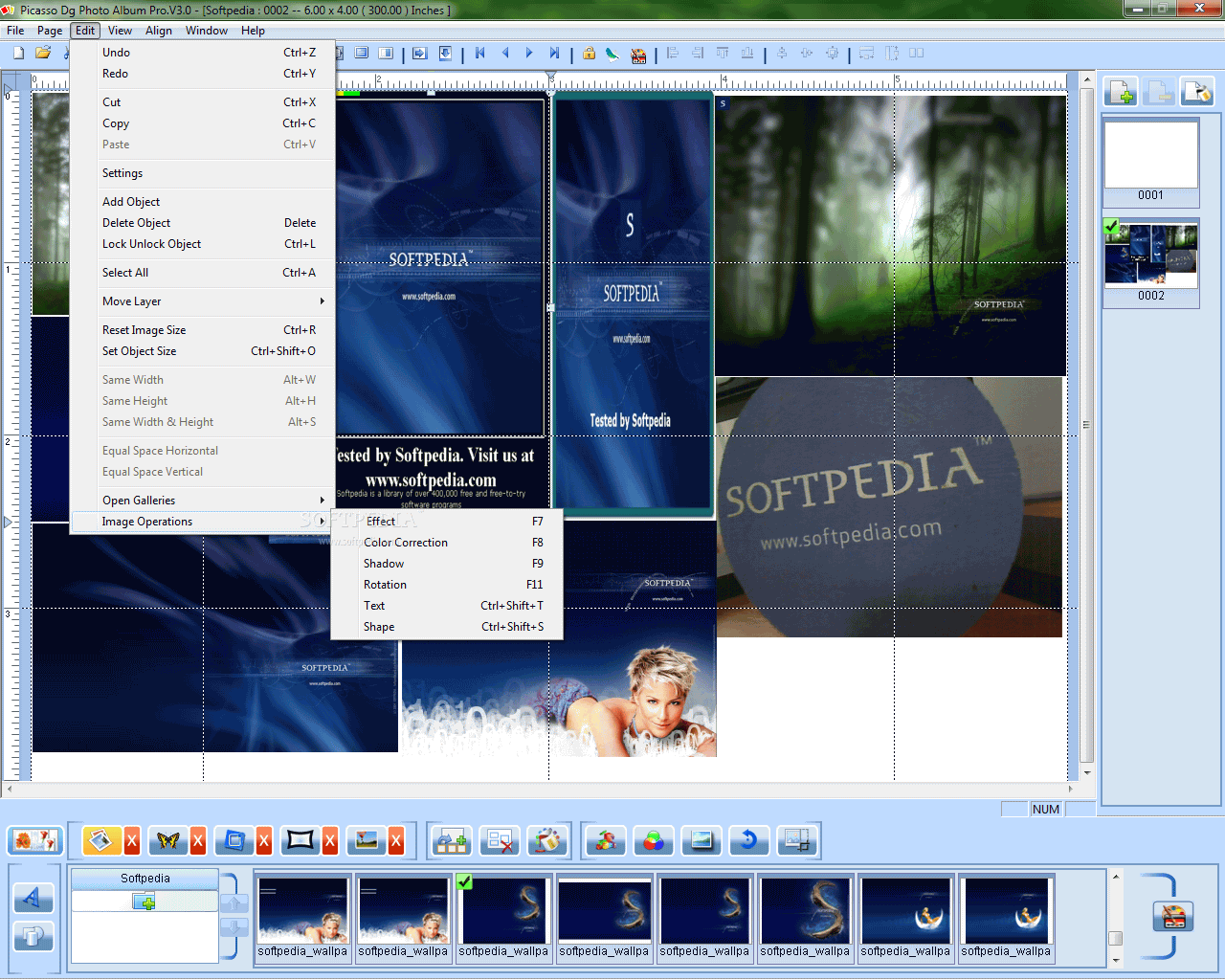Click Set Object Size menu entry

click(203, 351)
